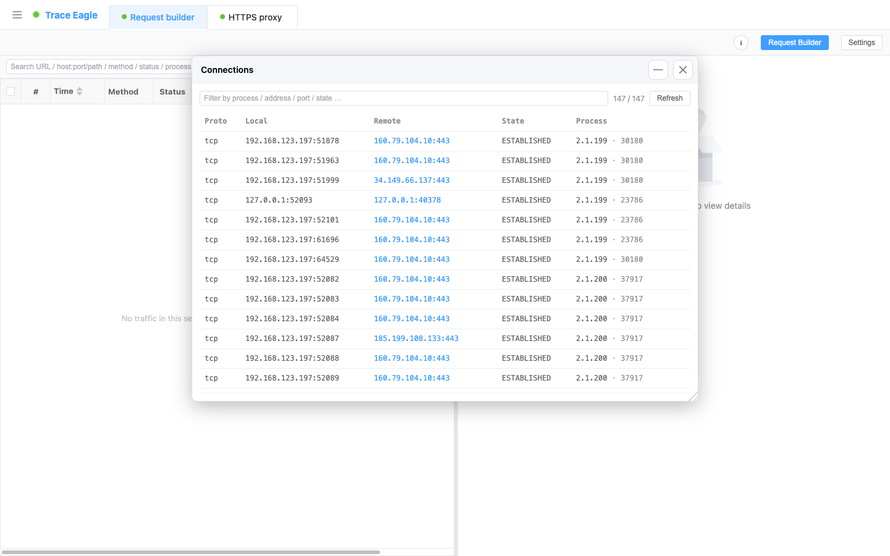Click the info icon near Request Builder

pos(741,43)
